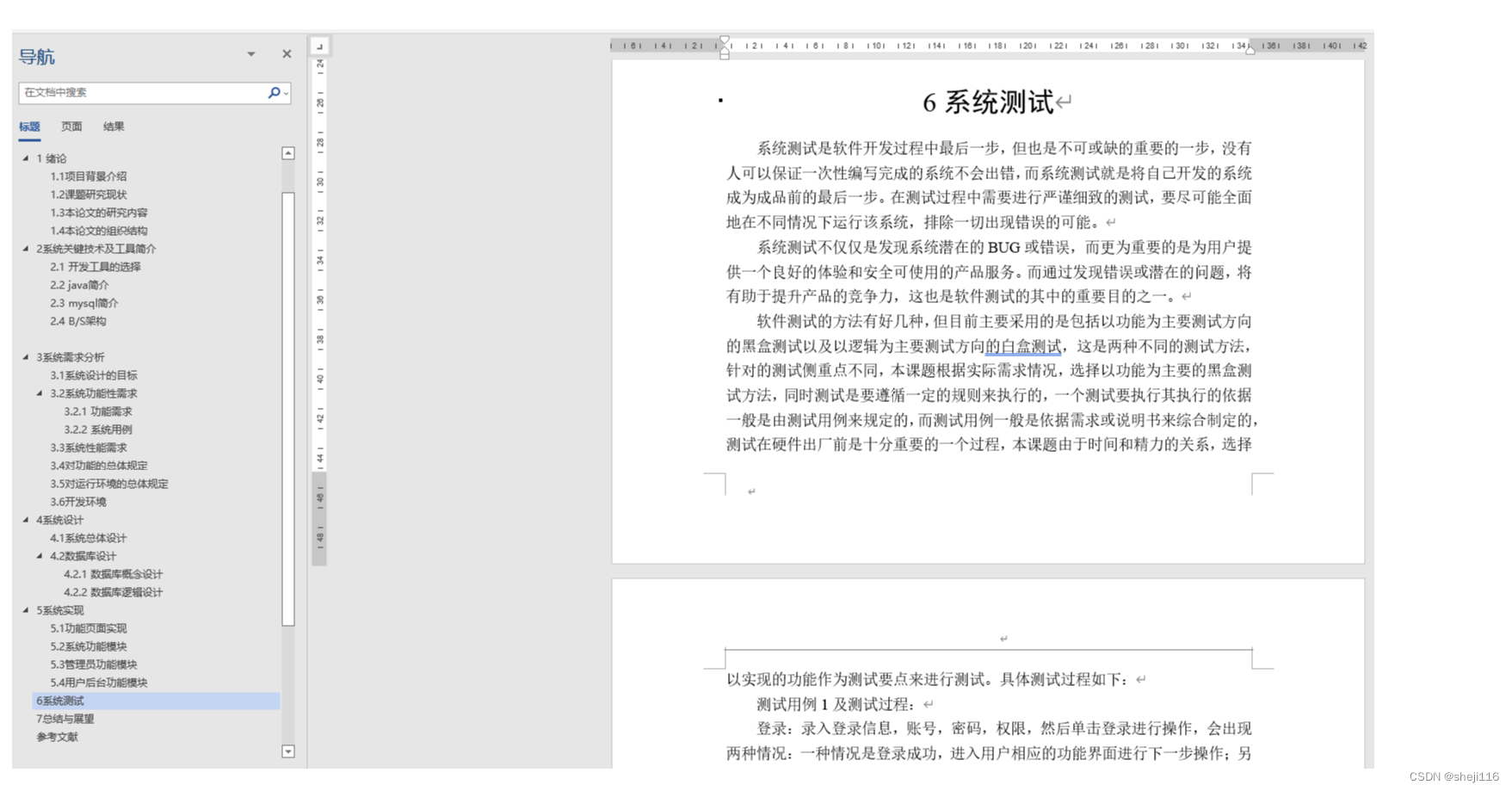1512x791 pixels.
Task: Select the "4.2.1 数据库概念设计" heading
Action: (114, 574)
